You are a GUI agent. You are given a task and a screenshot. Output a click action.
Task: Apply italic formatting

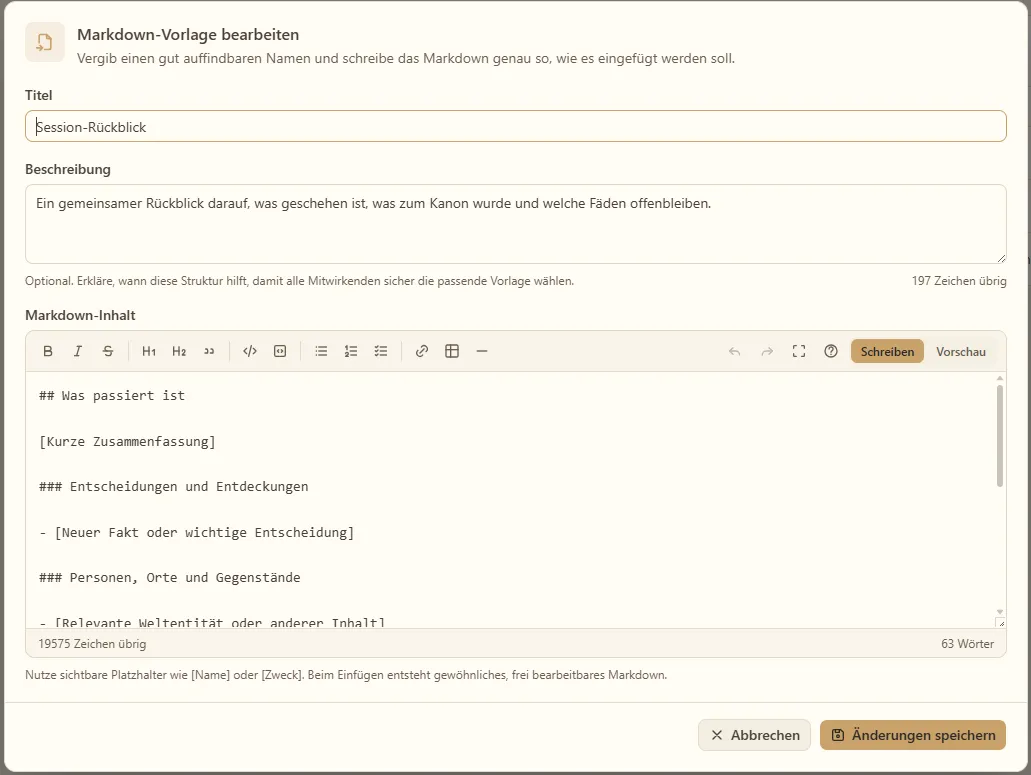[x=78, y=351]
